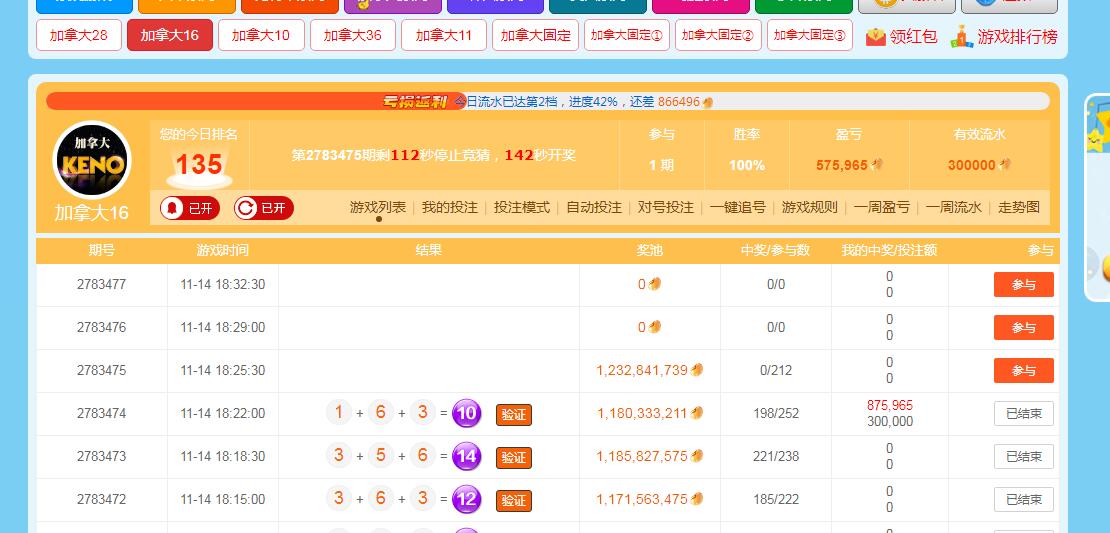Click the red envelope 领红包 icon
The image size is (1110, 533).
[x=876, y=37]
